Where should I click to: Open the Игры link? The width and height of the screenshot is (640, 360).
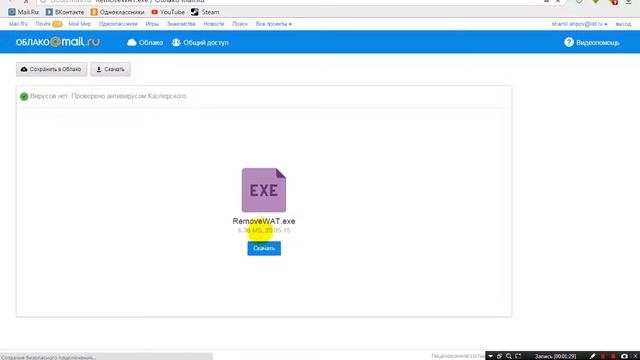pyautogui.click(x=152, y=24)
